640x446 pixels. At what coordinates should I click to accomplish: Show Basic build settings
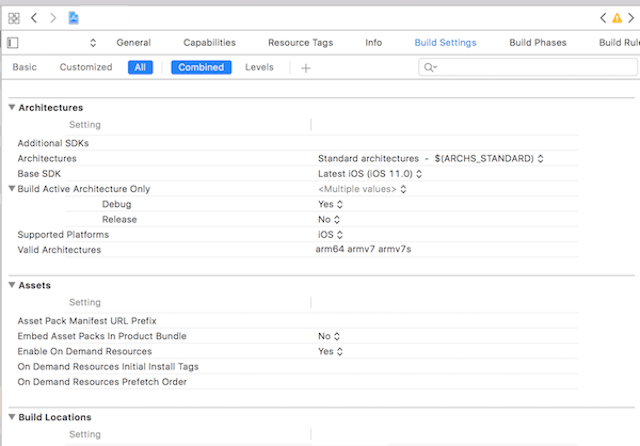click(24, 68)
